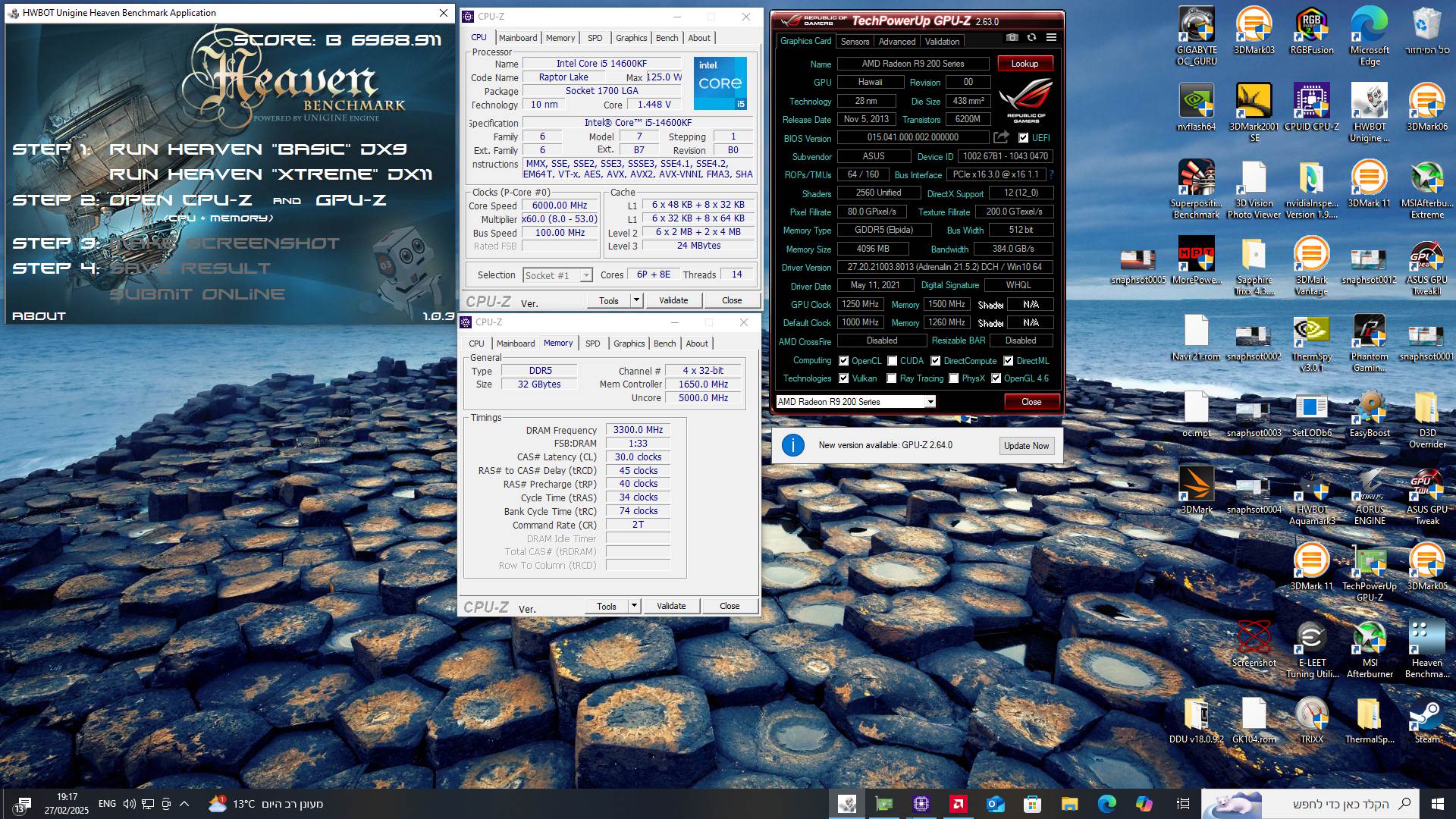Click Run Heaven "Xtreme" DX11 in HWBOT
This screenshot has height=819, width=1456.
pos(271,174)
